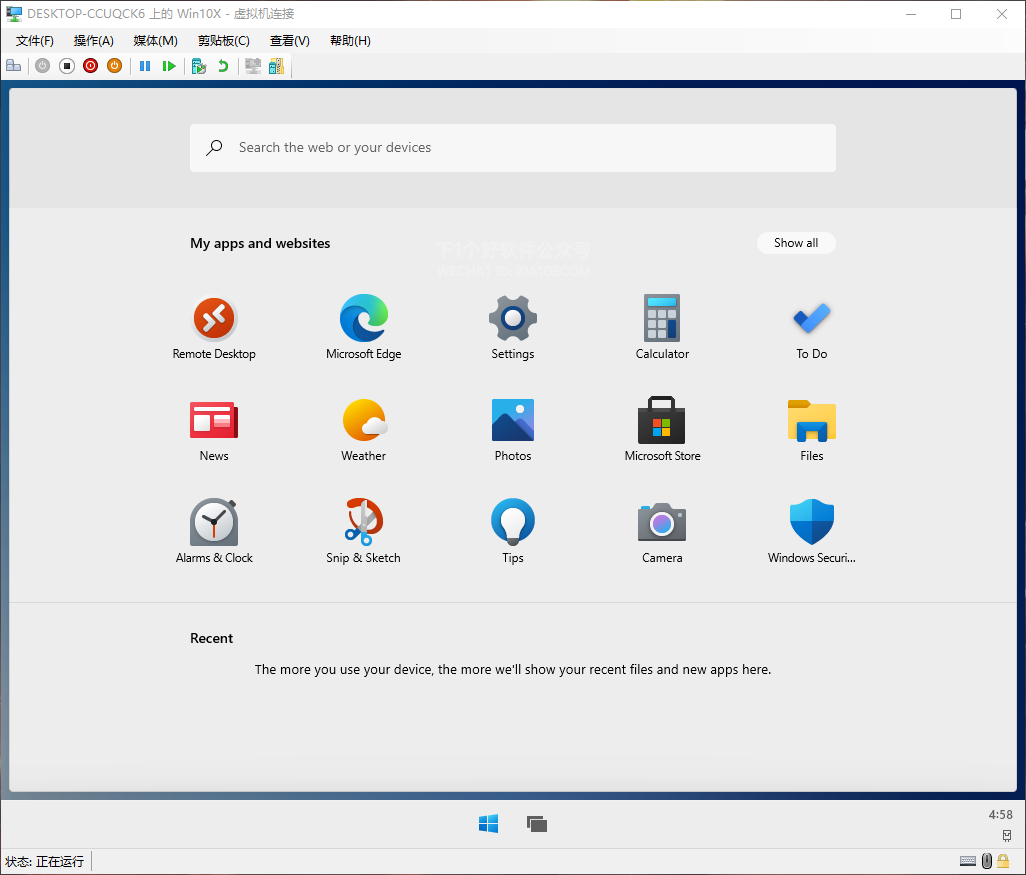
Task: Revert the VM using green arrow icon
Action: point(223,66)
